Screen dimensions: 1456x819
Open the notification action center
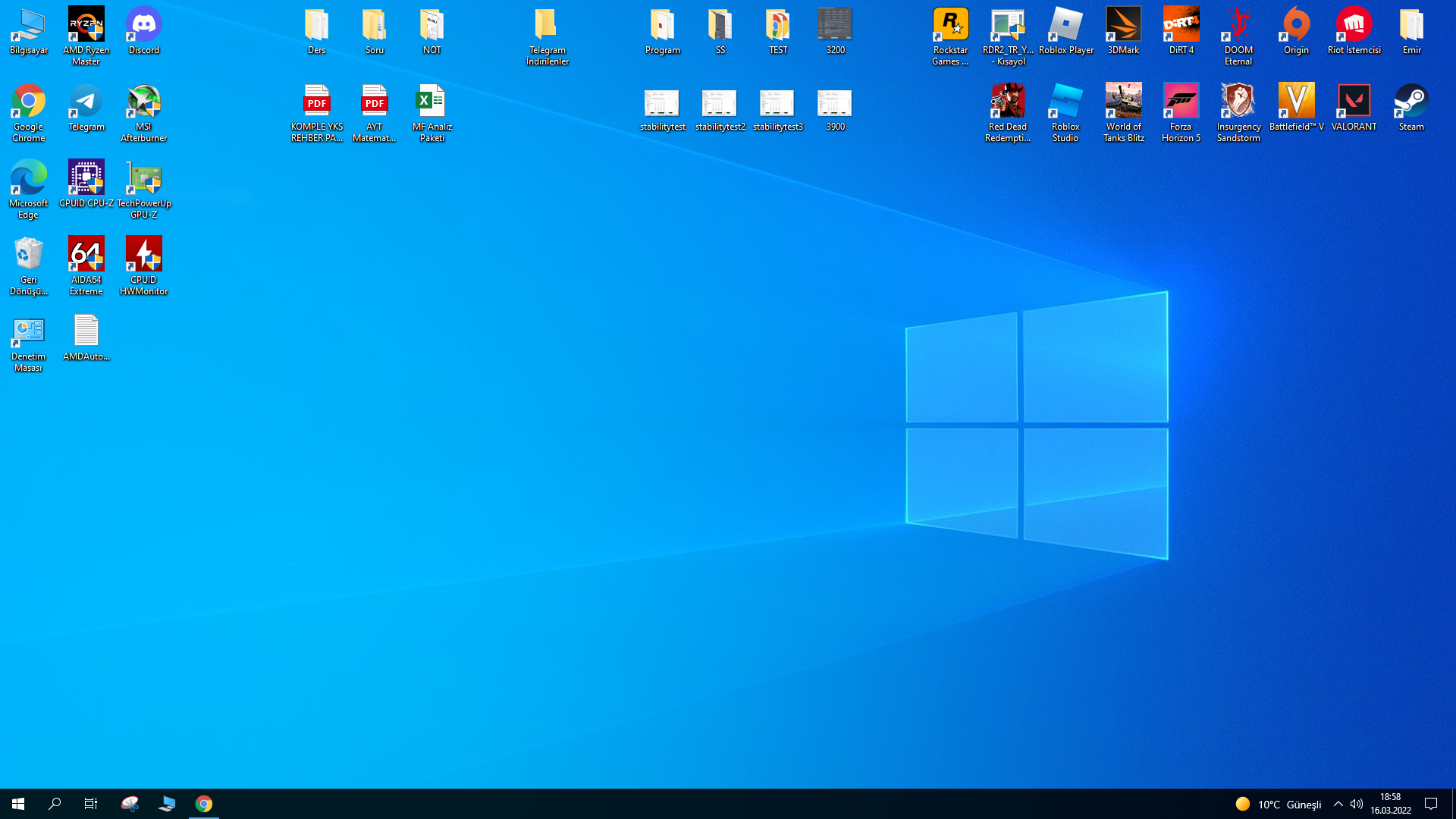tap(1432, 804)
